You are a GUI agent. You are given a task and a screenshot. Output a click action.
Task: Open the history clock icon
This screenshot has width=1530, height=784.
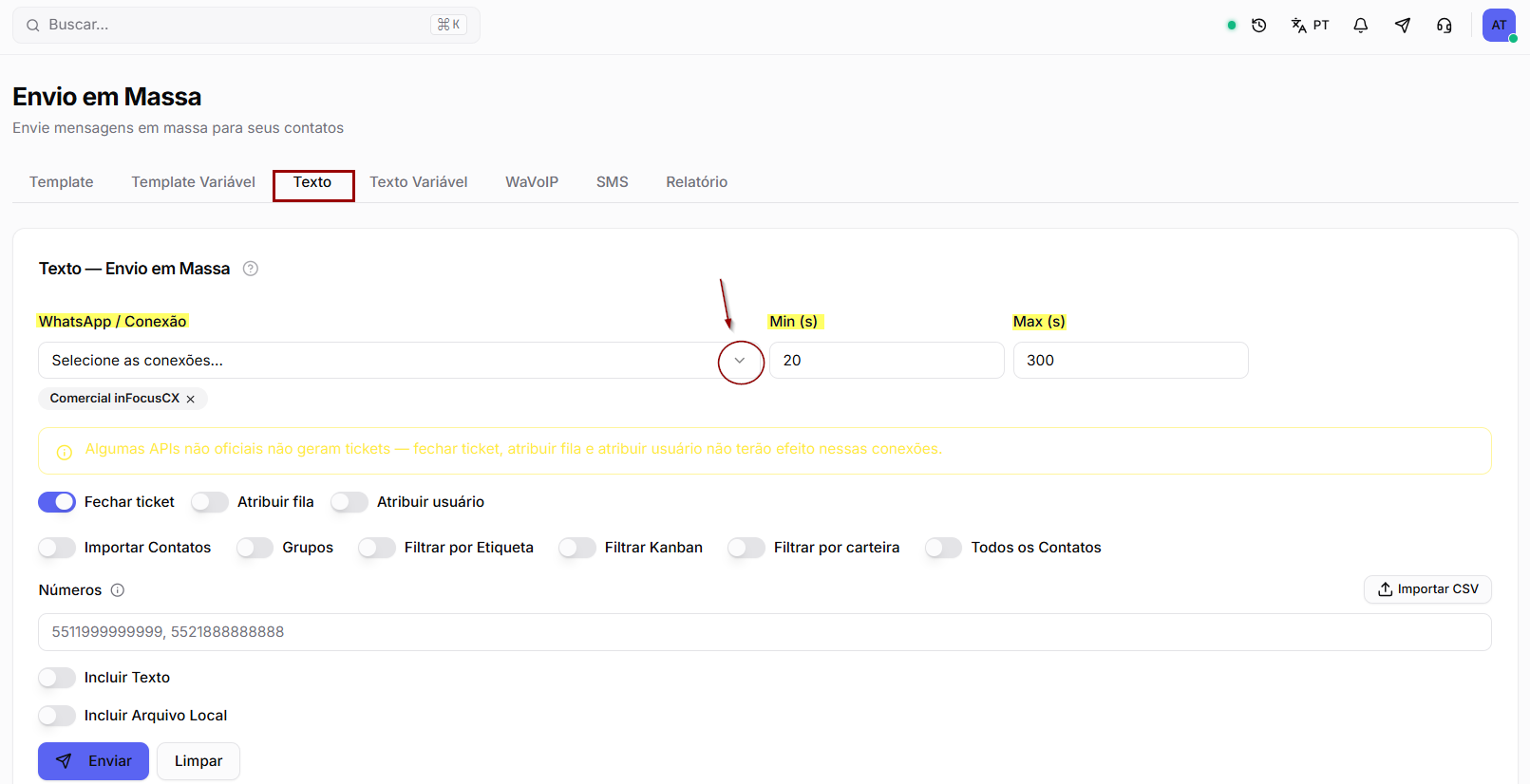coord(1258,26)
